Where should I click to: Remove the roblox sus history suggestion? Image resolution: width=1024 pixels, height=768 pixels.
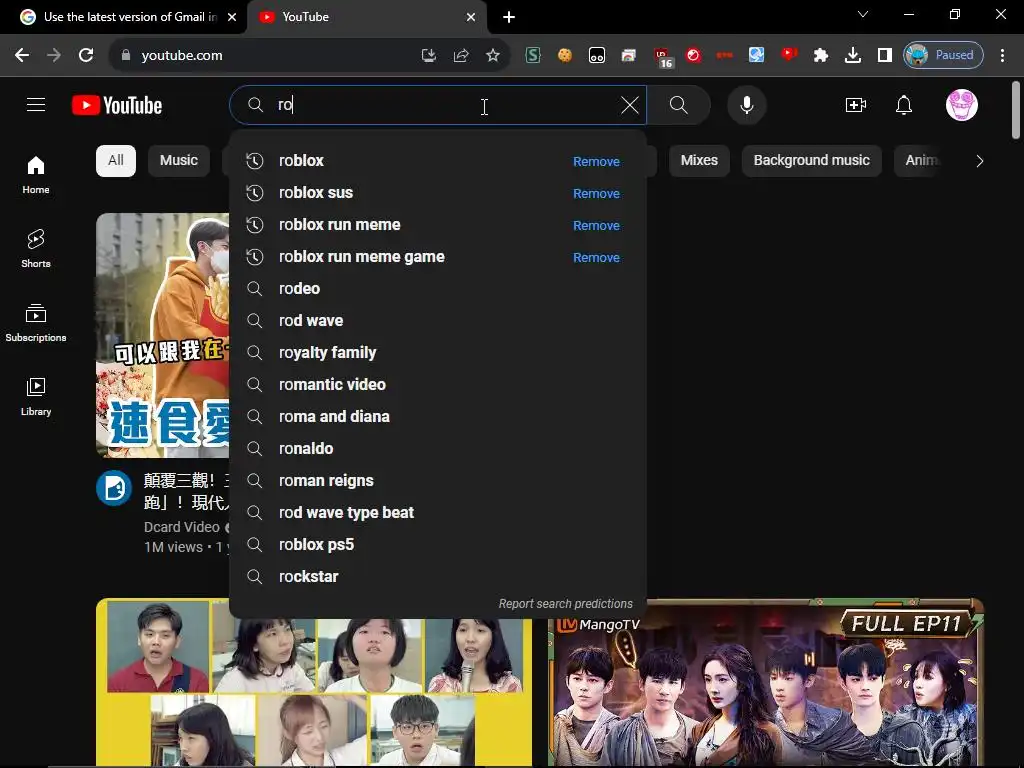[x=596, y=193]
